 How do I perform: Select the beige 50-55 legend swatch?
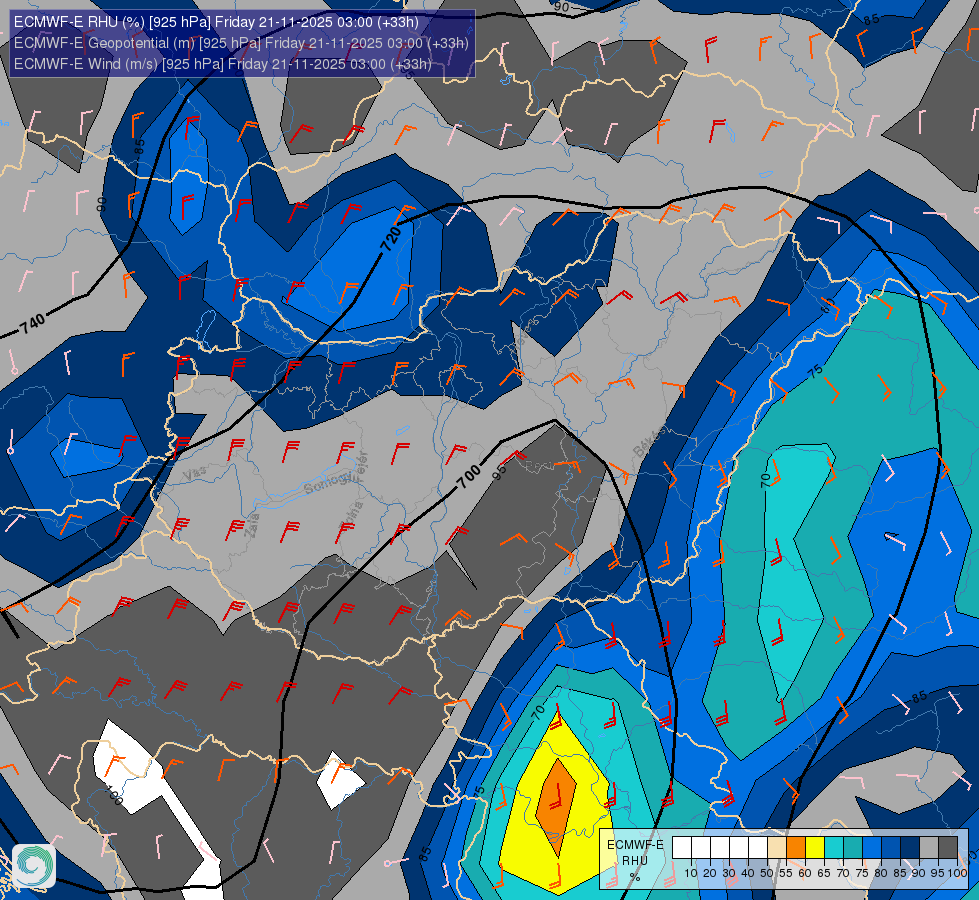(777, 848)
